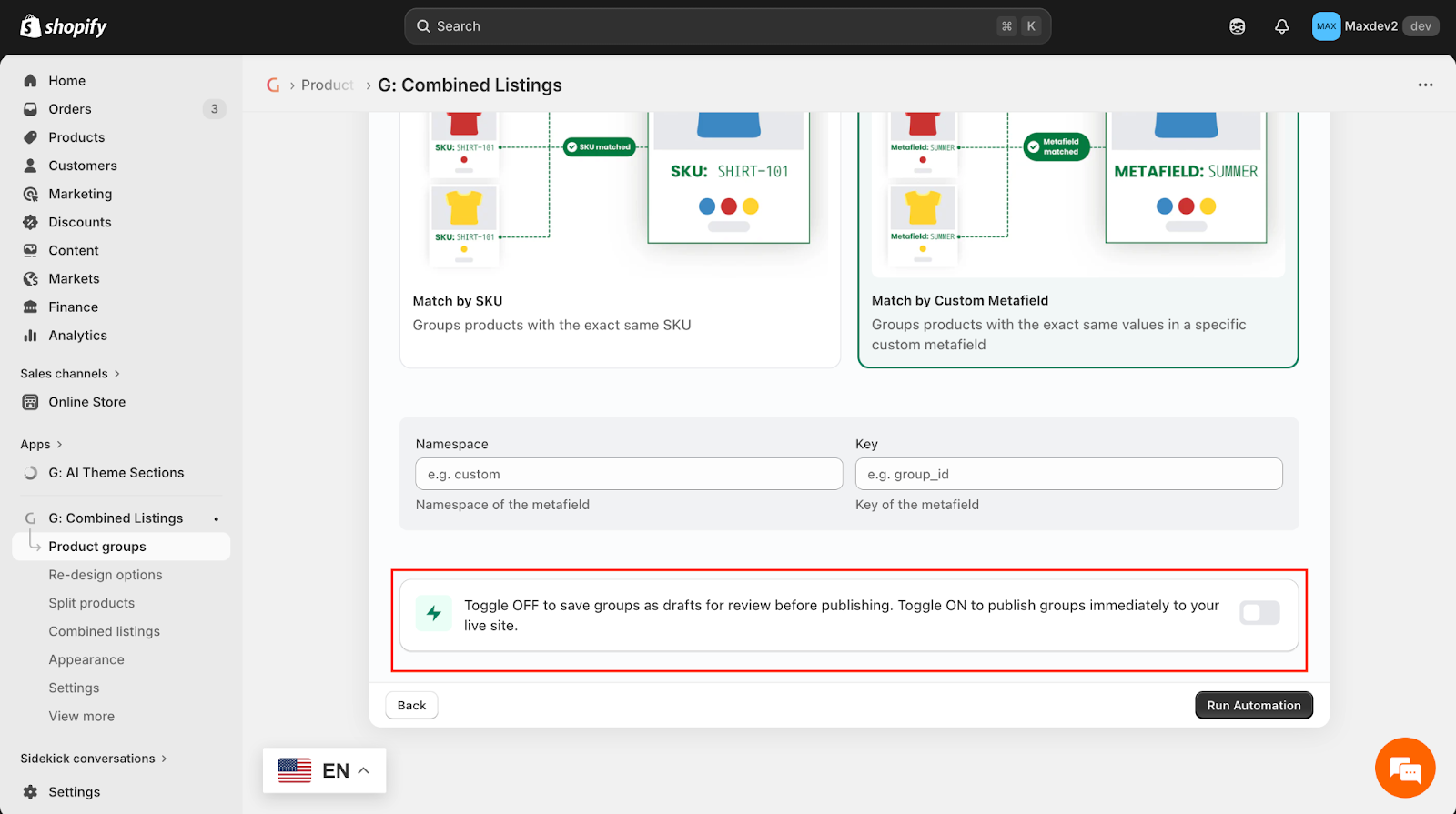The image size is (1456, 814).
Task: Click the Finance bank icon
Action: pyautogui.click(x=30, y=307)
